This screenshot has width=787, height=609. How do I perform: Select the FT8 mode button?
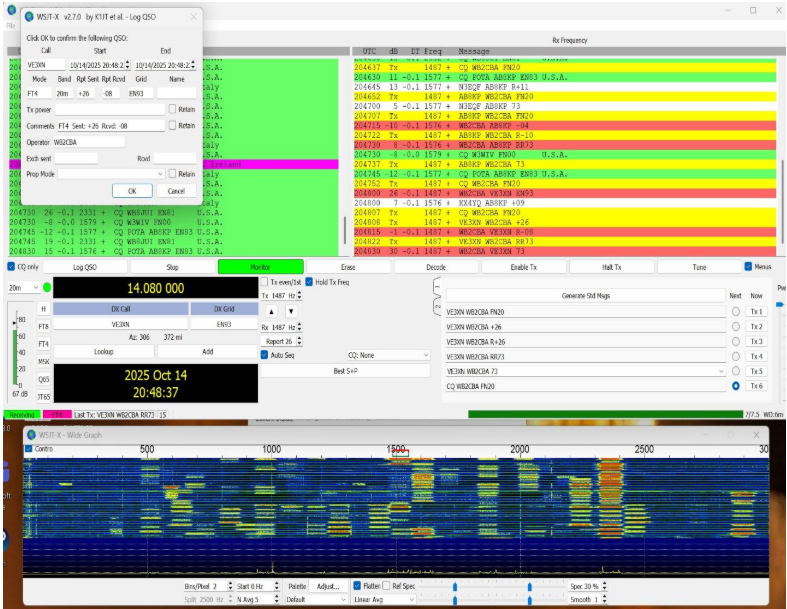point(43,326)
